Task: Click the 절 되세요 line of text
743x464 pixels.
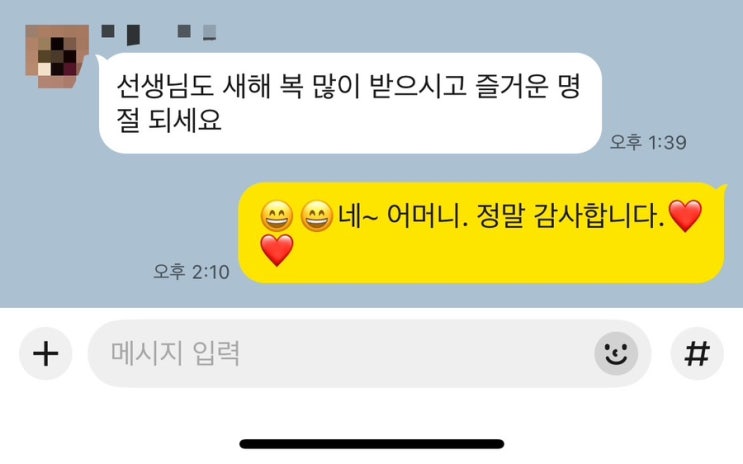Action: tap(169, 120)
